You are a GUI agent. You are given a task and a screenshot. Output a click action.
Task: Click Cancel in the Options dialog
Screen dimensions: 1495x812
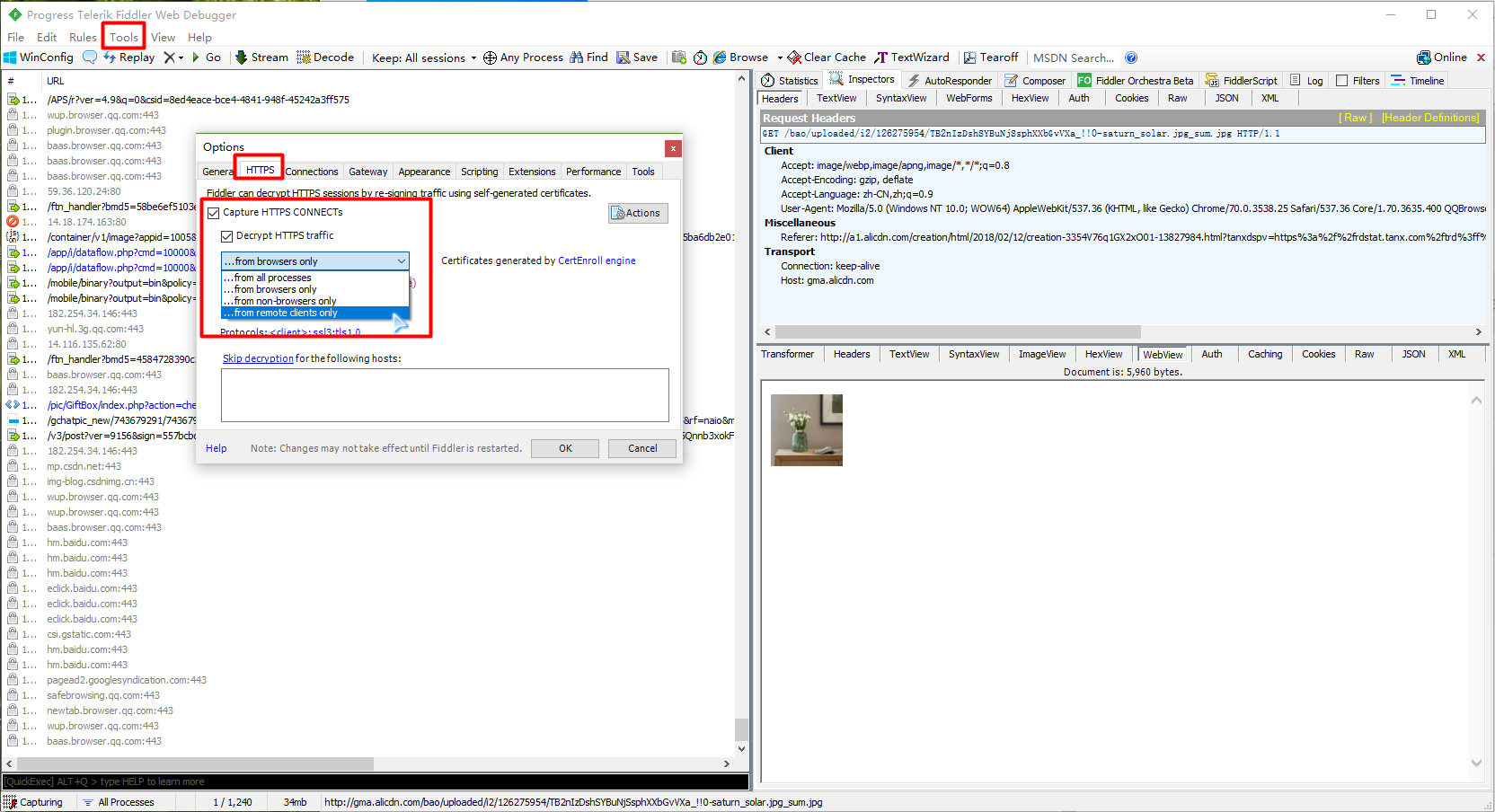tap(642, 448)
